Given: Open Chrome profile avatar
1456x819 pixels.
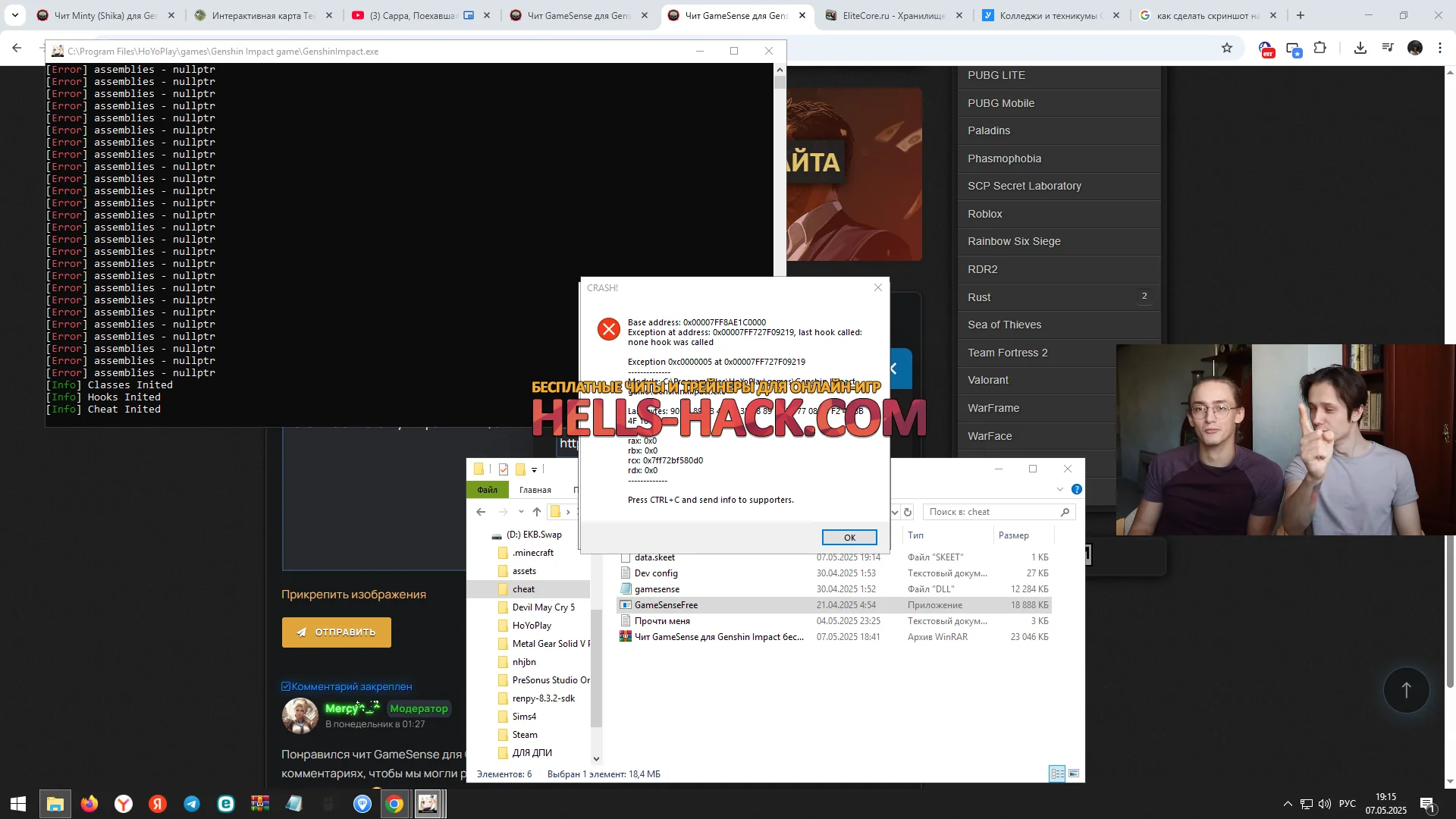Looking at the screenshot, I should tap(1415, 48).
